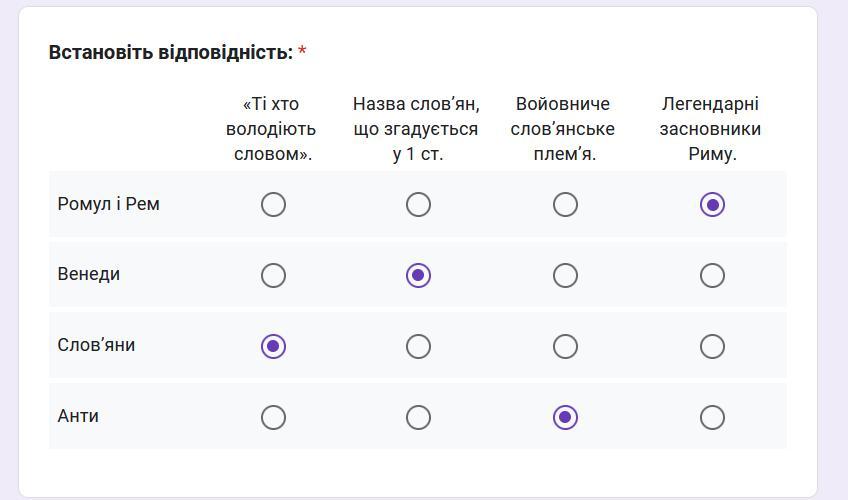848x500 pixels.
Task: Select Назва слов'ян у 1 ст. for Венеди
Action: pyautogui.click(x=418, y=275)
